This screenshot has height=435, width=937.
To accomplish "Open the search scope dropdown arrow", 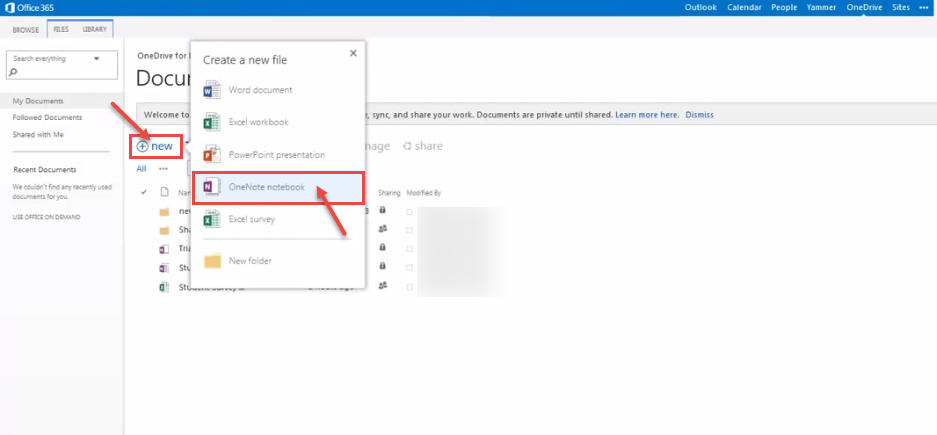I will [x=97, y=59].
